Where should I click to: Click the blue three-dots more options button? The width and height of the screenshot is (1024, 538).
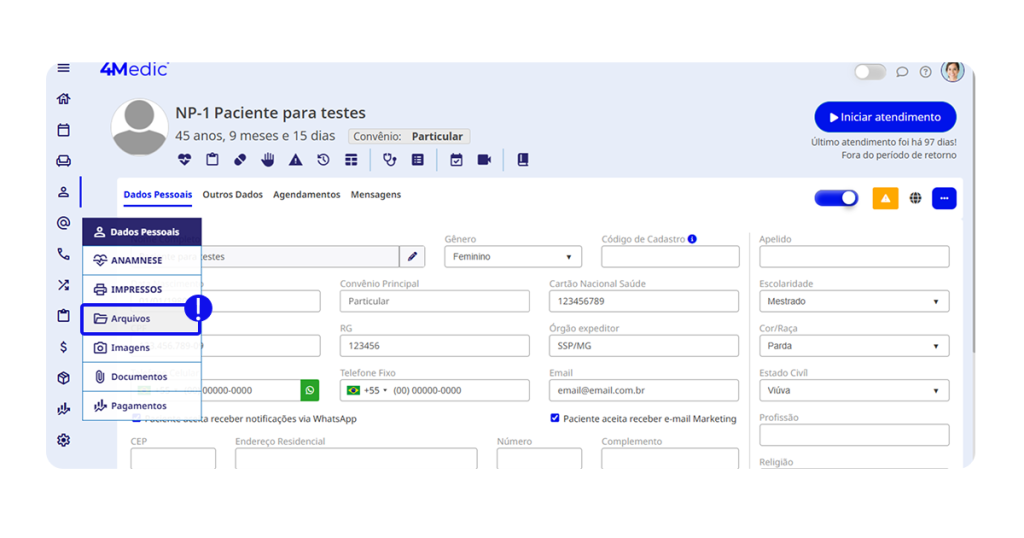click(944, 198)
